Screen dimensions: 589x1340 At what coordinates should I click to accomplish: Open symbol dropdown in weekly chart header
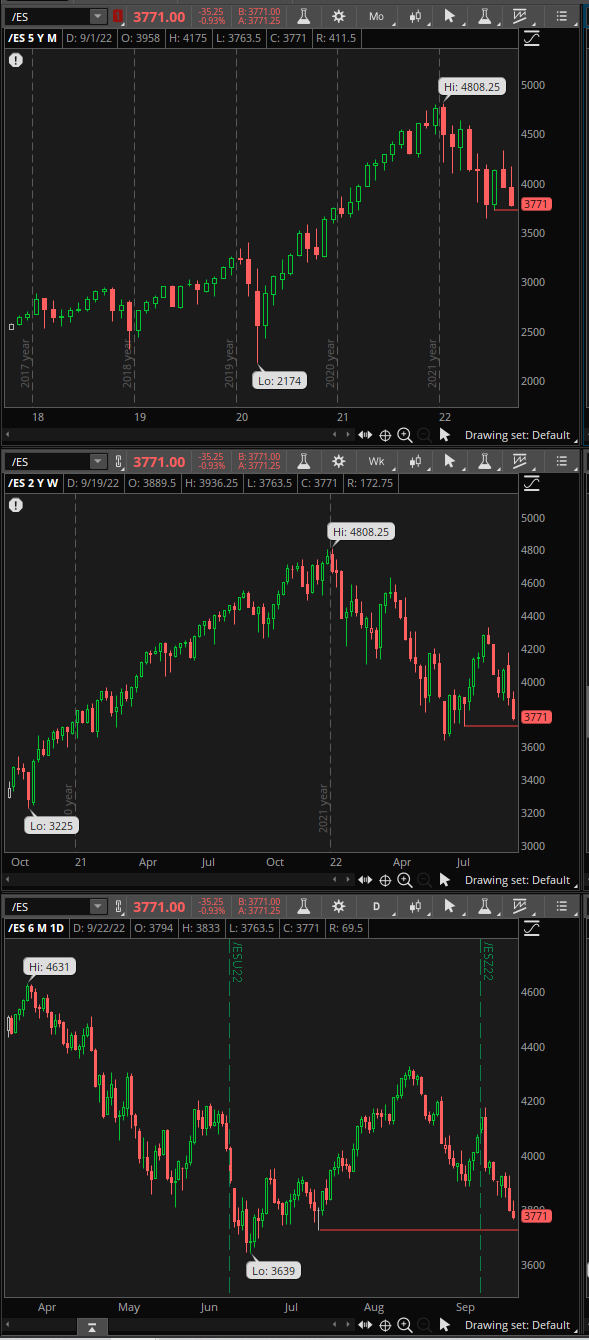[97, 461]
